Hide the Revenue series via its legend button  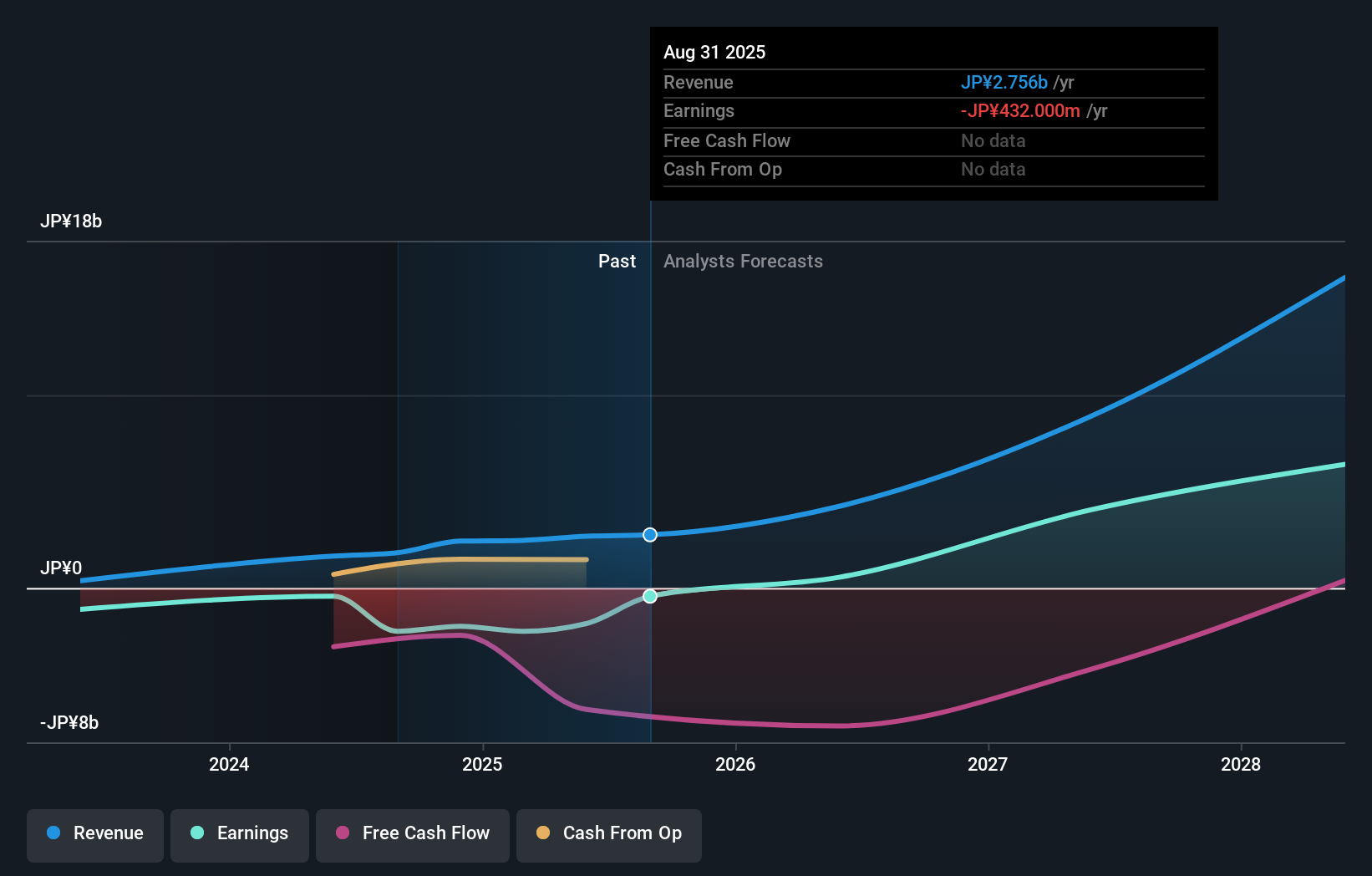pos(94,835)
